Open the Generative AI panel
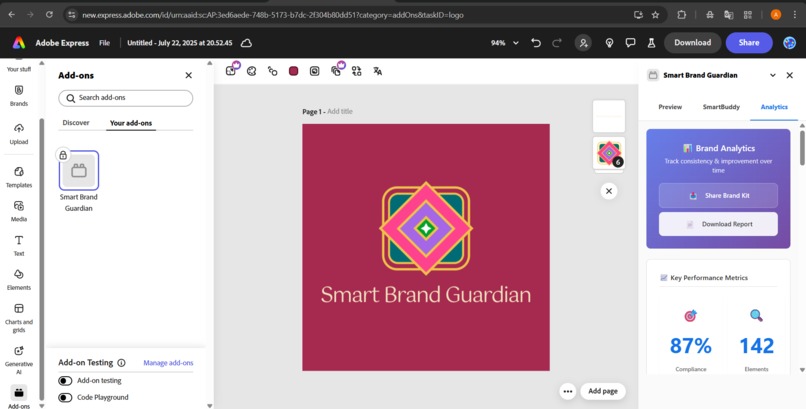Image resolution: width=806 pixels, height=409 pixels. click(19, 360)
